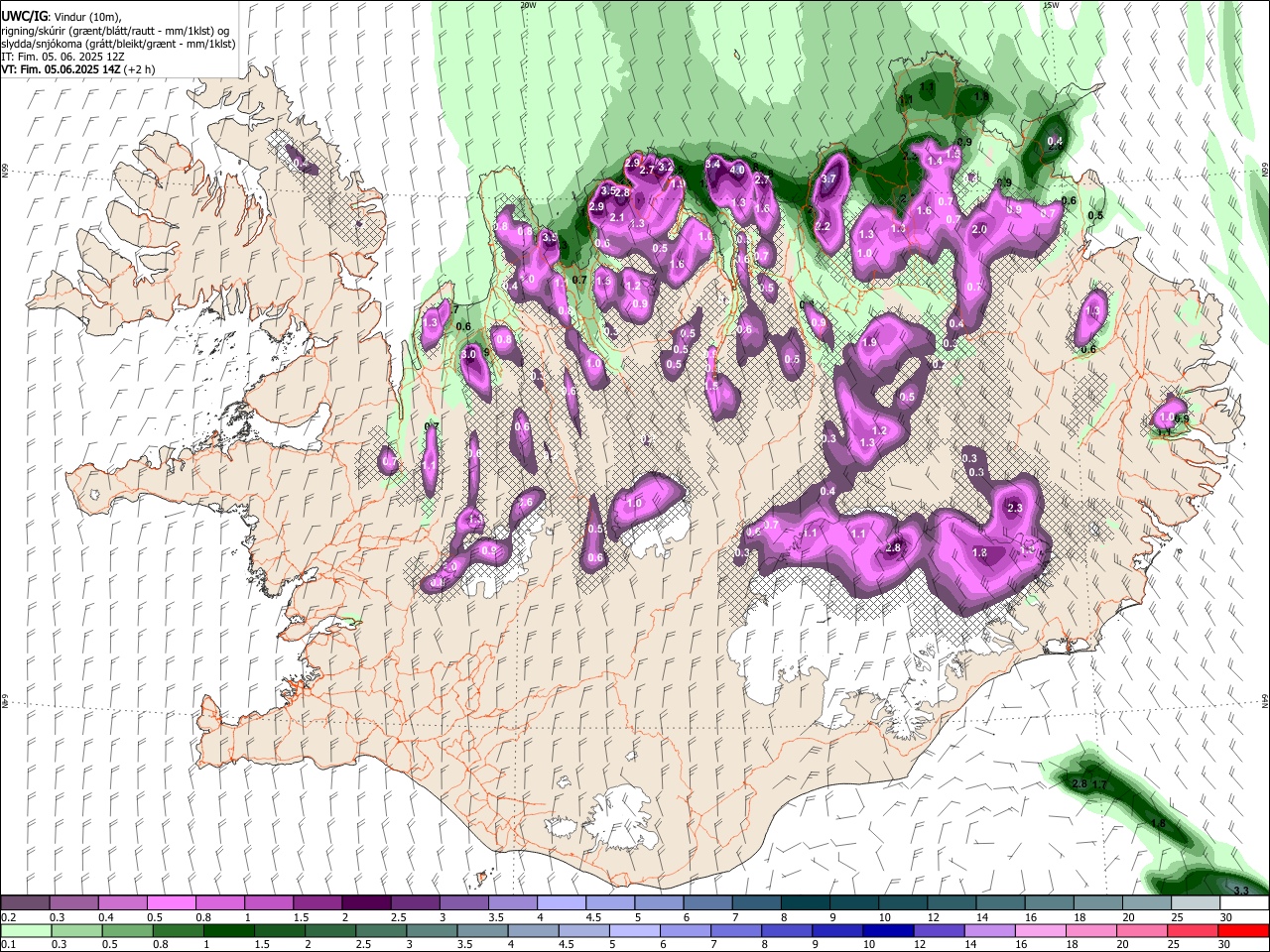Click the 'rigning/skúrir' legend description line

[x=115, y=31]
